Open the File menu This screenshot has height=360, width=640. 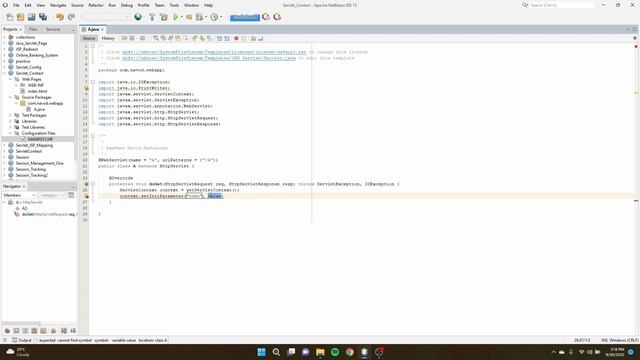pyautogui.click(x=16, y=5)
